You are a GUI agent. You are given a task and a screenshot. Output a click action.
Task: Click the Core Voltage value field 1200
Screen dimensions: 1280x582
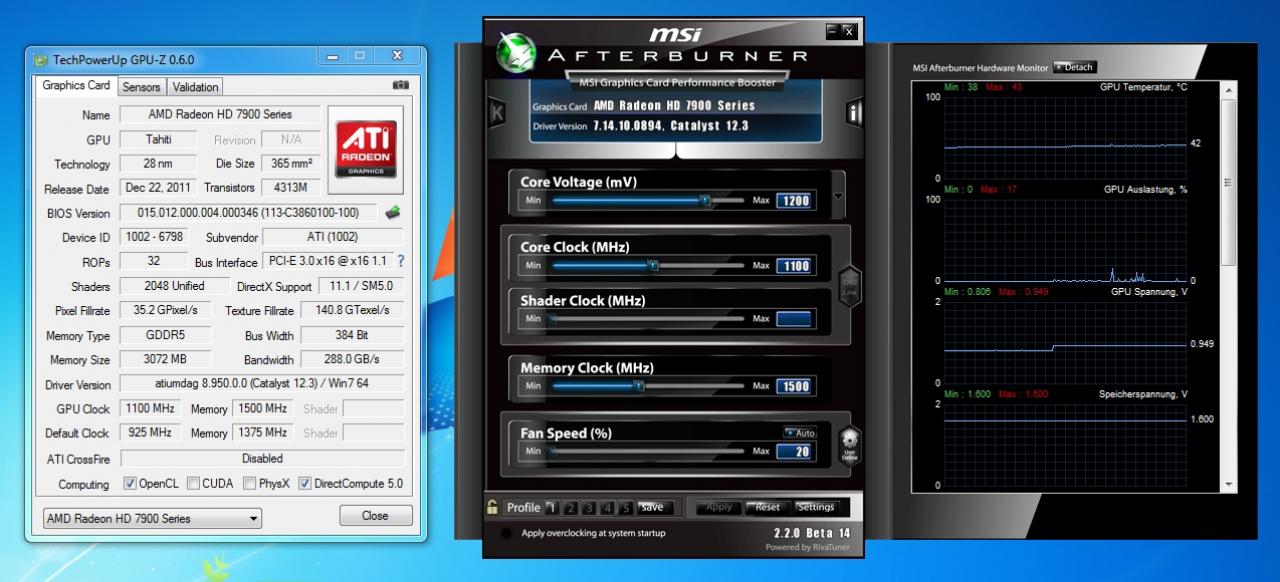[795, 200]
